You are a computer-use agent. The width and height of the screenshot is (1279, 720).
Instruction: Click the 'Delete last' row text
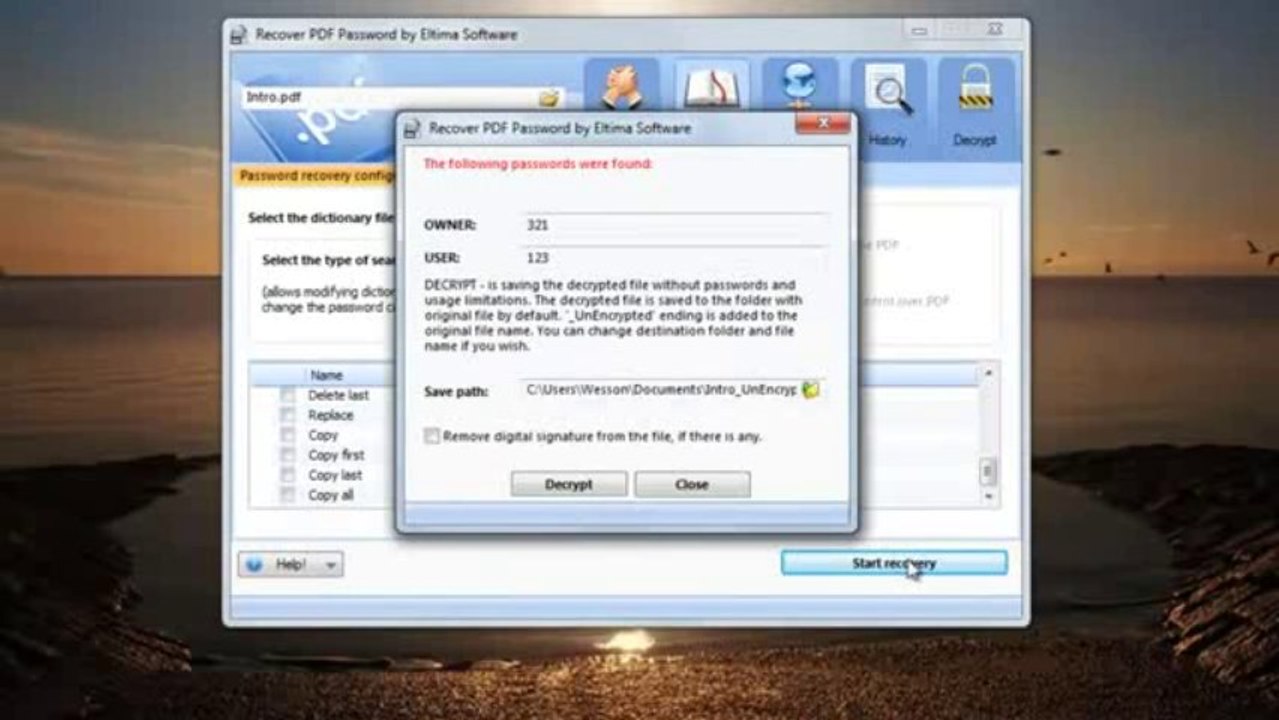point(339,395)
